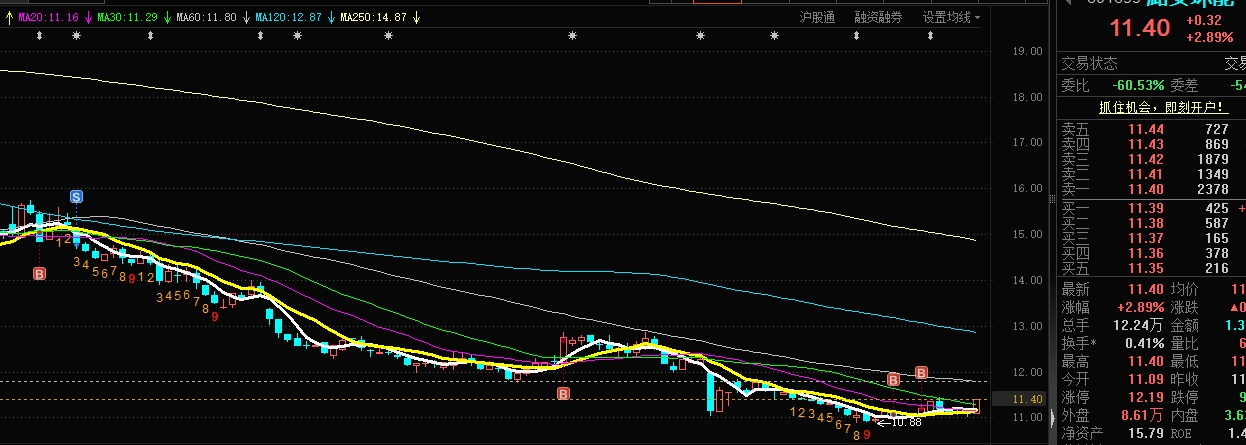This screenshot has width=1246, height=445.
Task: Select the 买二 bid row at 11.38
Action: pyautogui.click(x=1153, y=223)
